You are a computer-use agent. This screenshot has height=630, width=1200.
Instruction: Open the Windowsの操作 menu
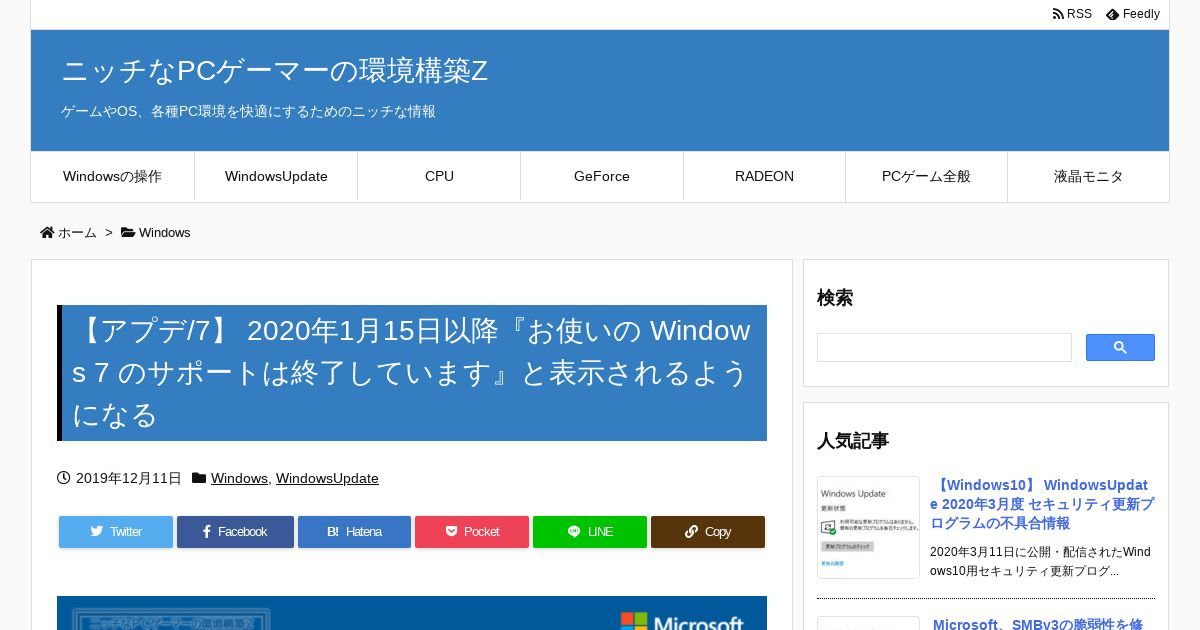click(113, 176)
